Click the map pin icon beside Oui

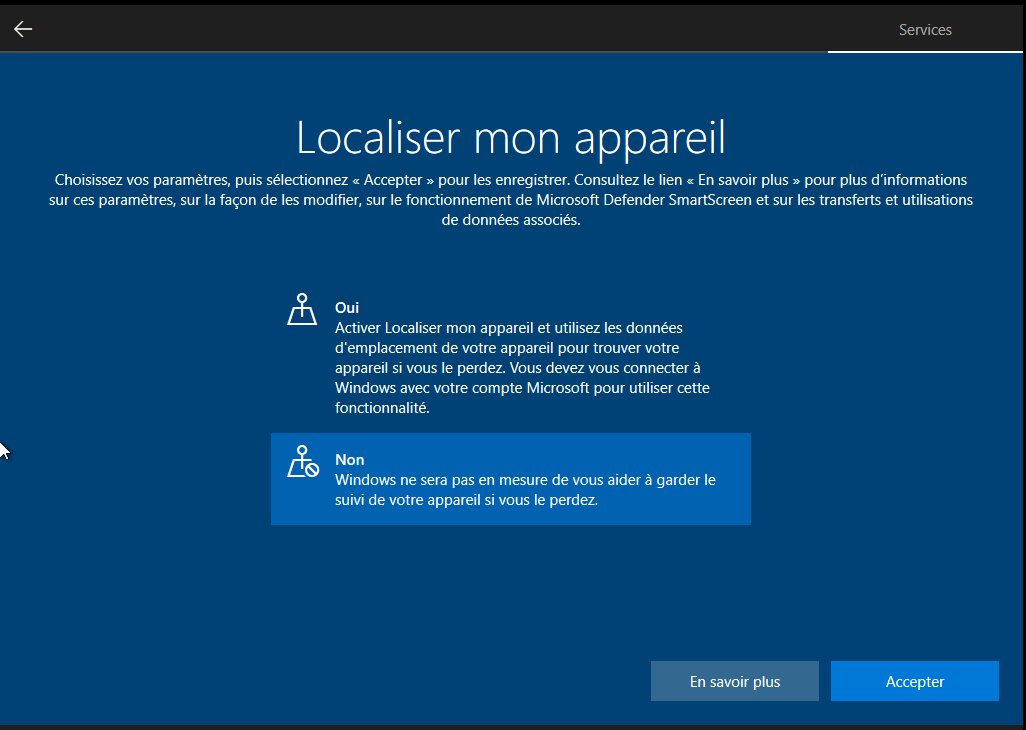coord(302,309)
